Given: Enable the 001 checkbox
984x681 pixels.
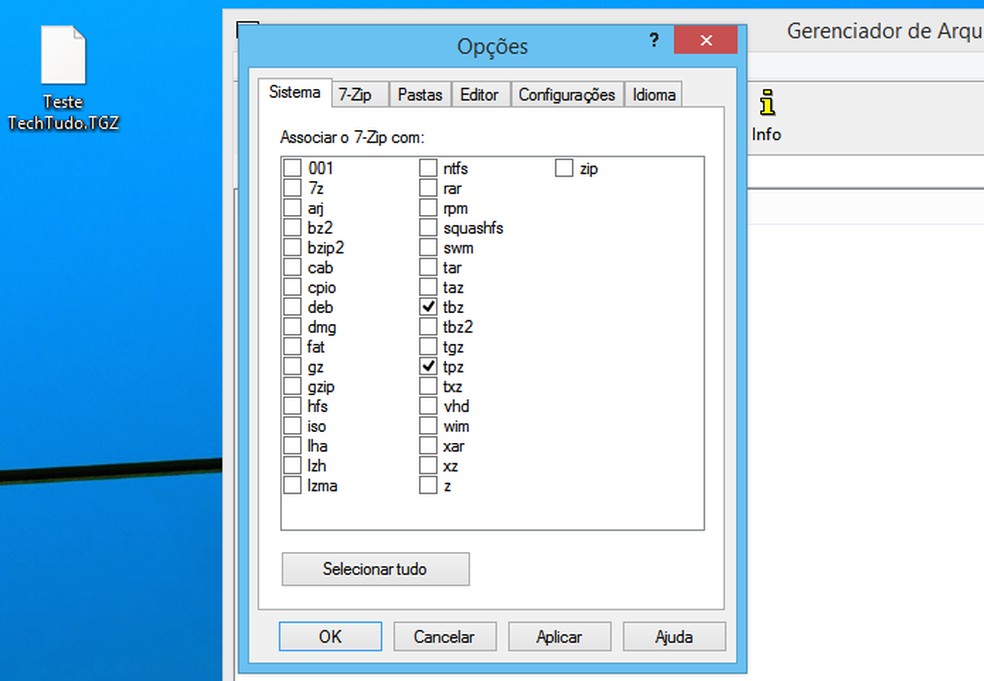Looking at the screenshot, I should tap(292, 168).
